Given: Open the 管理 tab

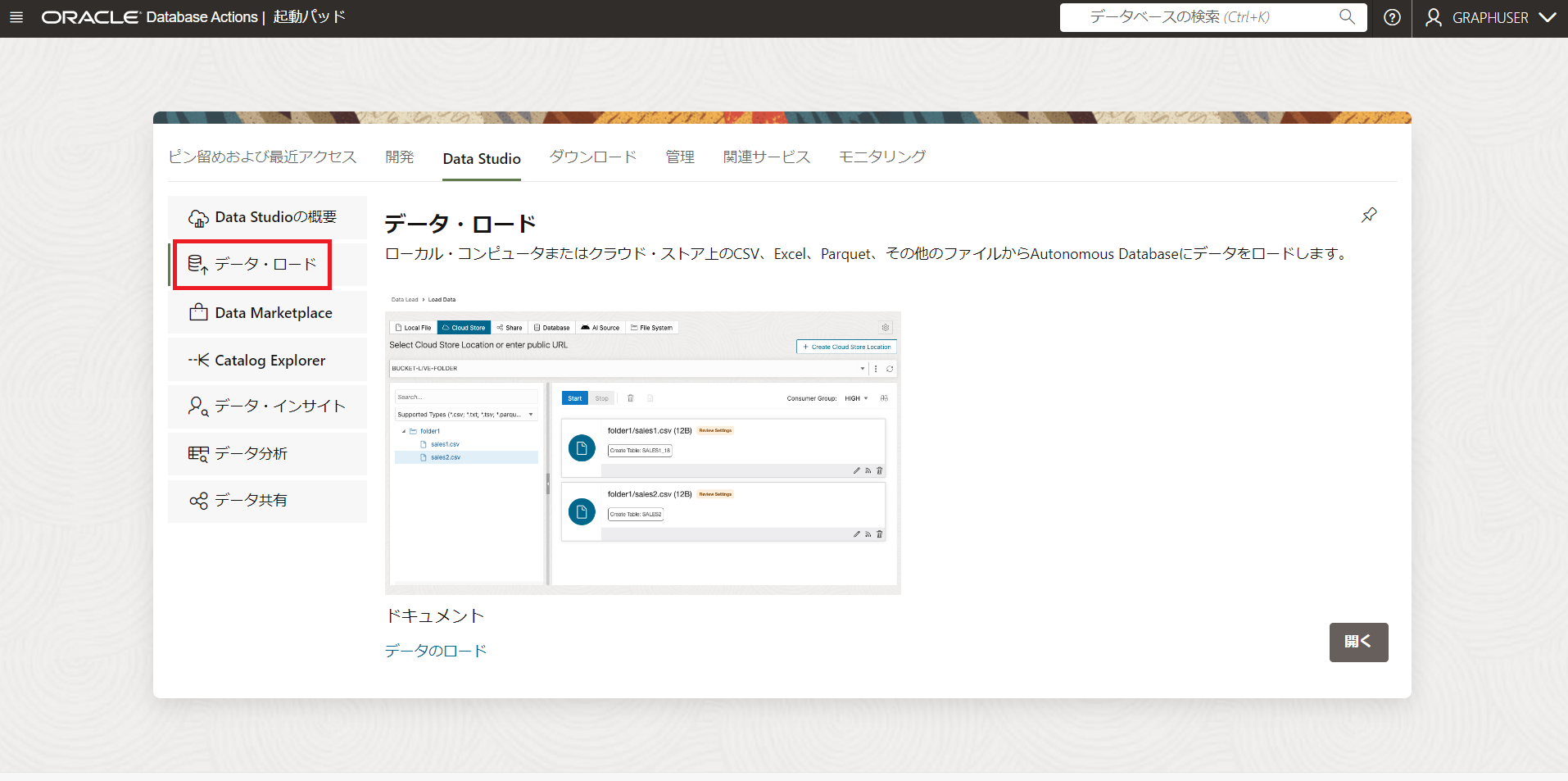Looking at the screenshot, I should pos(679,157).
